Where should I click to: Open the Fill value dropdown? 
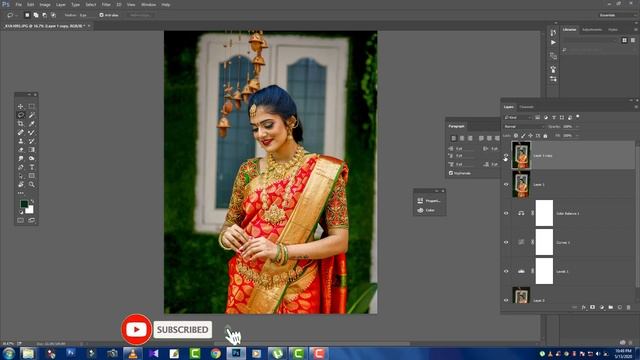(x=578, y=136)
